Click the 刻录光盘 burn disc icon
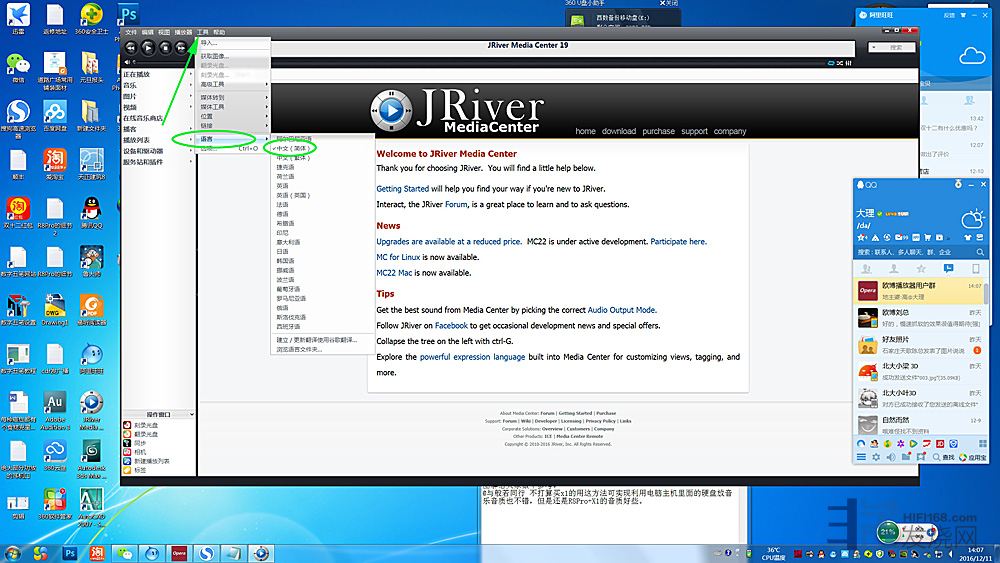This screenshot has width=1000, height=563. pyautogui.click(x=127, y=426)
